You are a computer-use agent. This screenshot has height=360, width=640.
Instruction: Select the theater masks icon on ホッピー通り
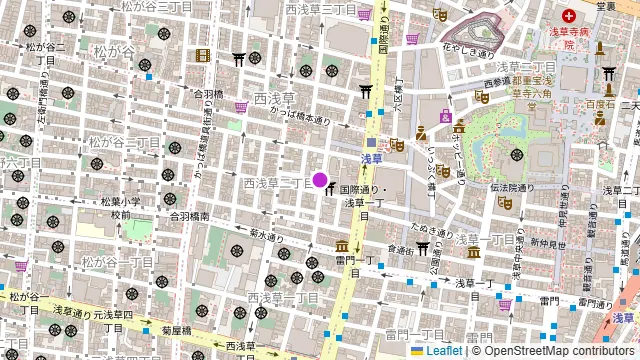point(442,171)
